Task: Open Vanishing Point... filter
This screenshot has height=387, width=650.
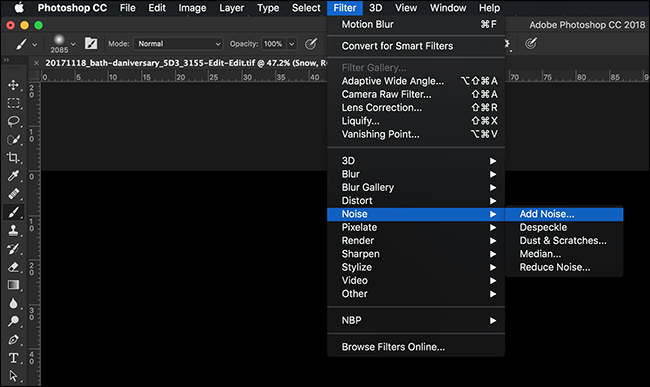Action: (x=416, y=134)
